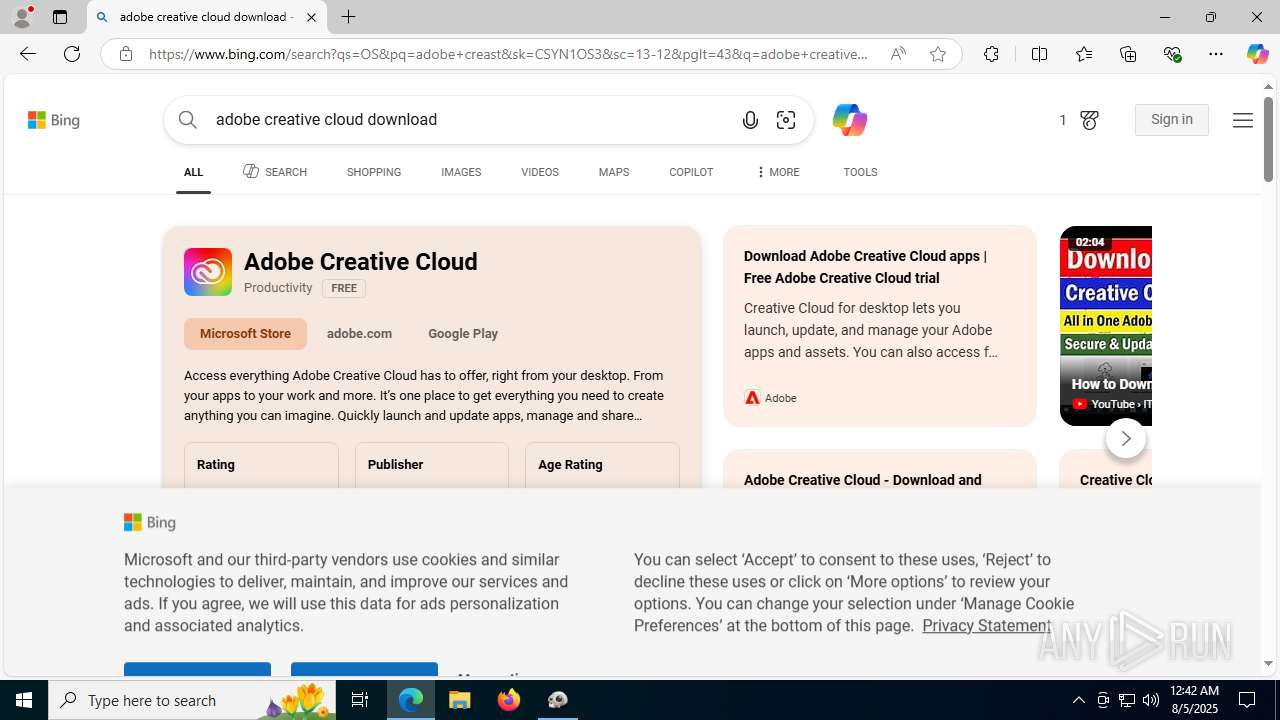This screenshot has height=720, width=1280.
Task: Open Edge Settings and more menu
Action: point(1216,54)
